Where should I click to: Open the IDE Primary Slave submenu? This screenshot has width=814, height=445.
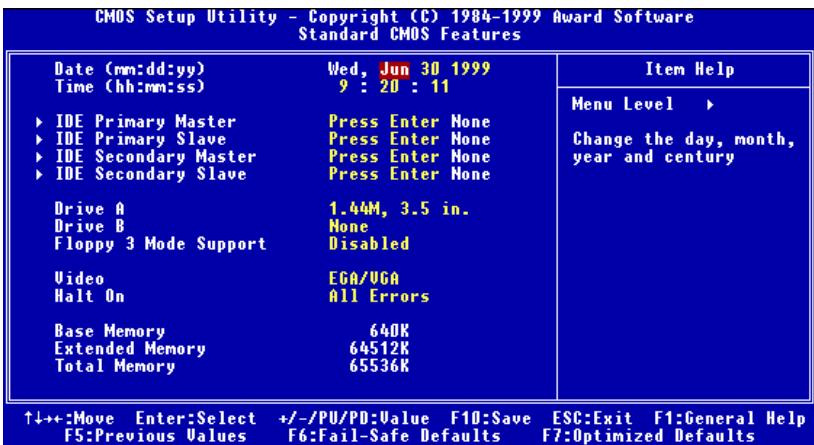[x=140, y=140]
